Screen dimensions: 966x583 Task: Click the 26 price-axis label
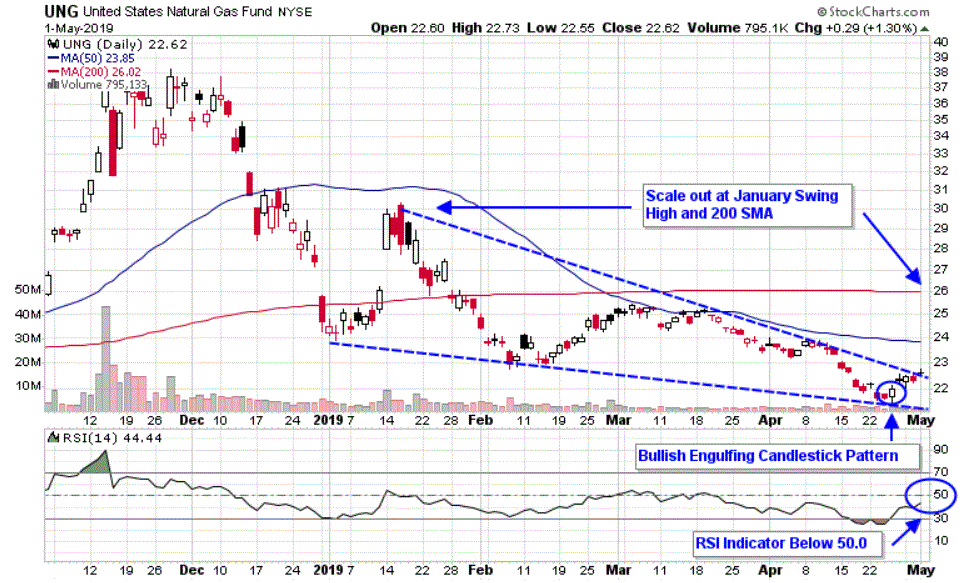click(x=941, y=290)
